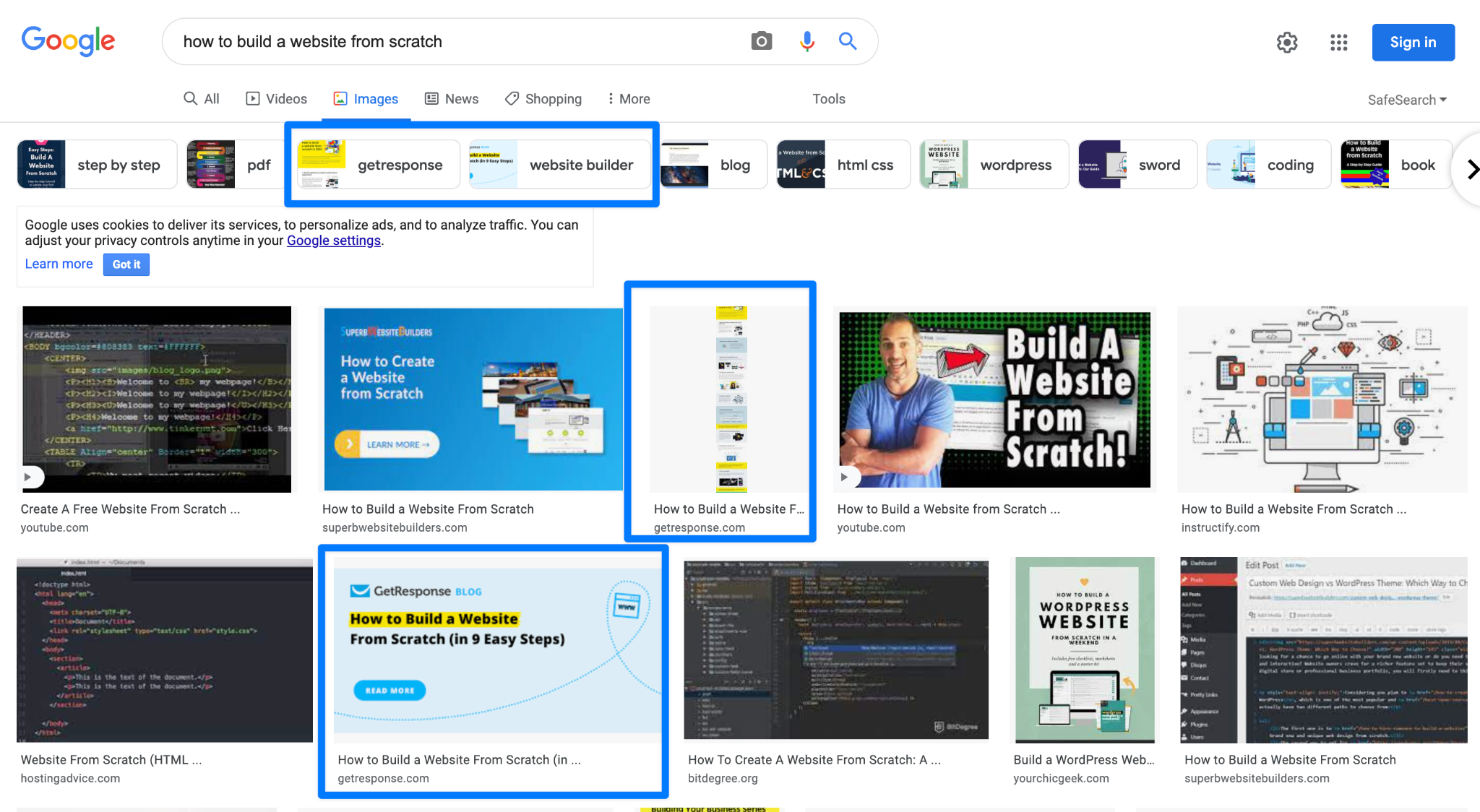This screenshot has width=1480, height=812.
Task: Select the coding chip
Action: [x=1268, y=165]
